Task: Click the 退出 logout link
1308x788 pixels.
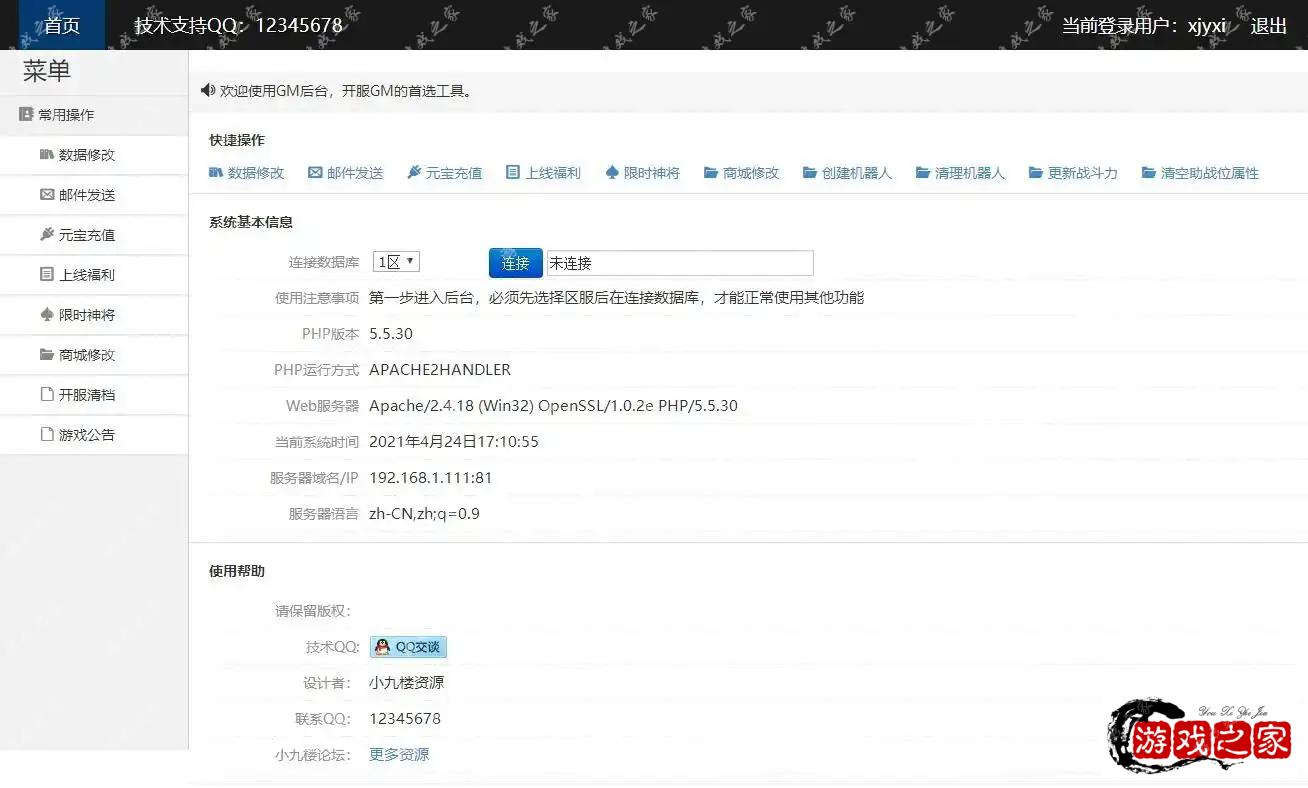Action: pos(1268,26)
